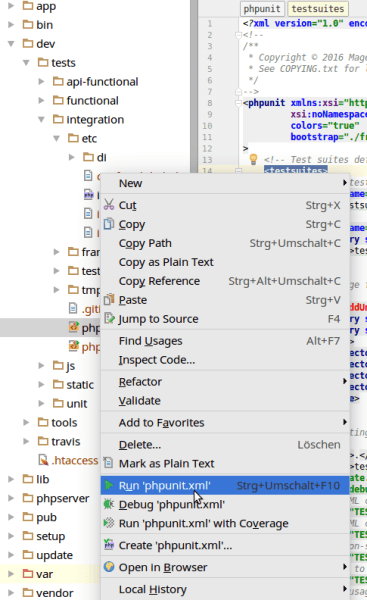Collapse the code fold marker at line 8
This screenshot has height=600, width=367.
pos(238,103)
